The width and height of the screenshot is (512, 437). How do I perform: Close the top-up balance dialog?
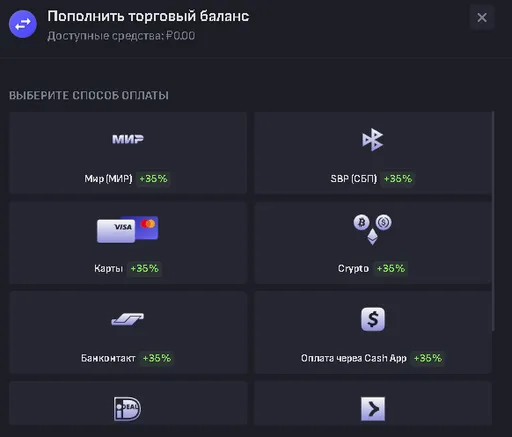click(482, 17)
